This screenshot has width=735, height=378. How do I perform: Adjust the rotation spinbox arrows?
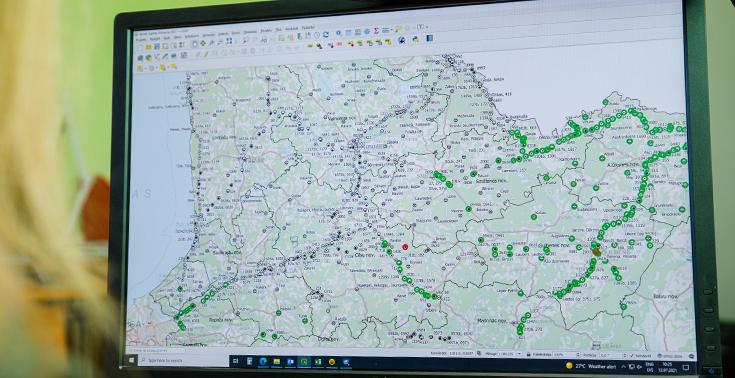click(x=625, y=355)
